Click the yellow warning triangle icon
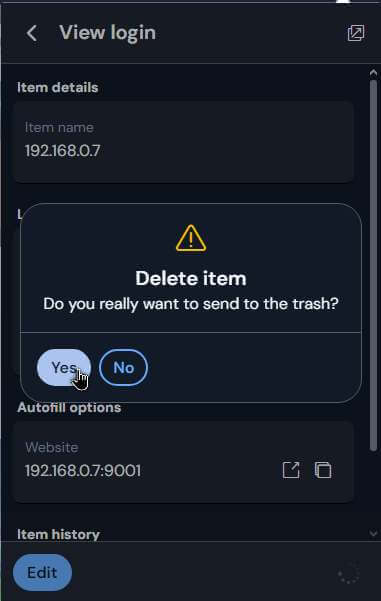 coord(191,238)
